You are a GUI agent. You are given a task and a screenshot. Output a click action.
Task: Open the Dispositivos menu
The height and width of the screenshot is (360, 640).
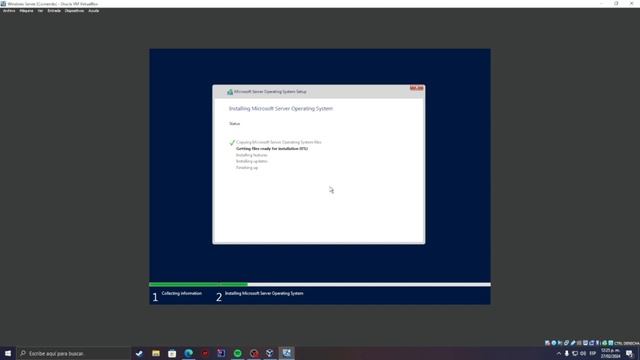74,11
